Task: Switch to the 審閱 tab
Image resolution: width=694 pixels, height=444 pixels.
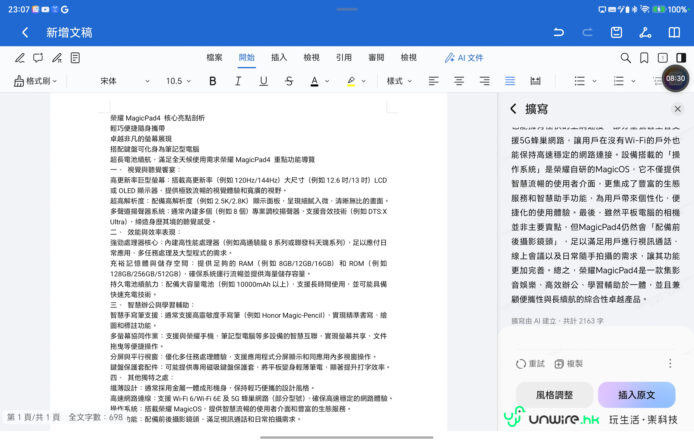Action: tap(376, 58)
